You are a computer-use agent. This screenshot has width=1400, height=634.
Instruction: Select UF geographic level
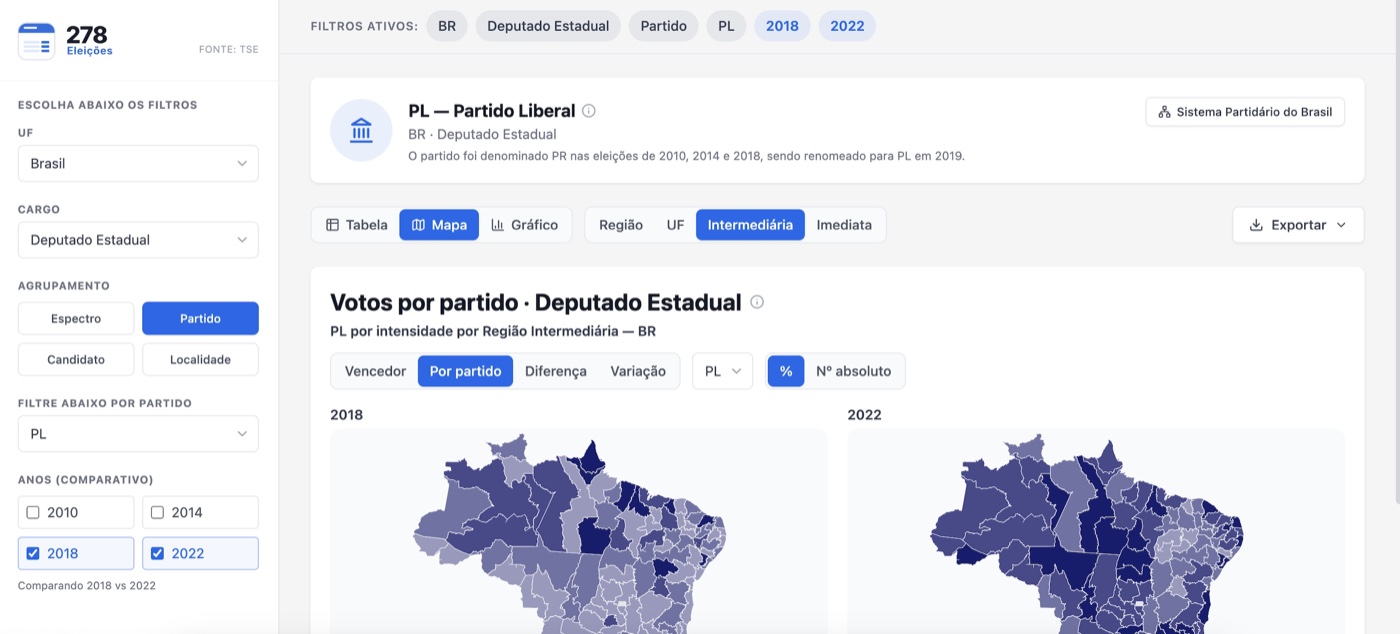(x=676, y=225)
